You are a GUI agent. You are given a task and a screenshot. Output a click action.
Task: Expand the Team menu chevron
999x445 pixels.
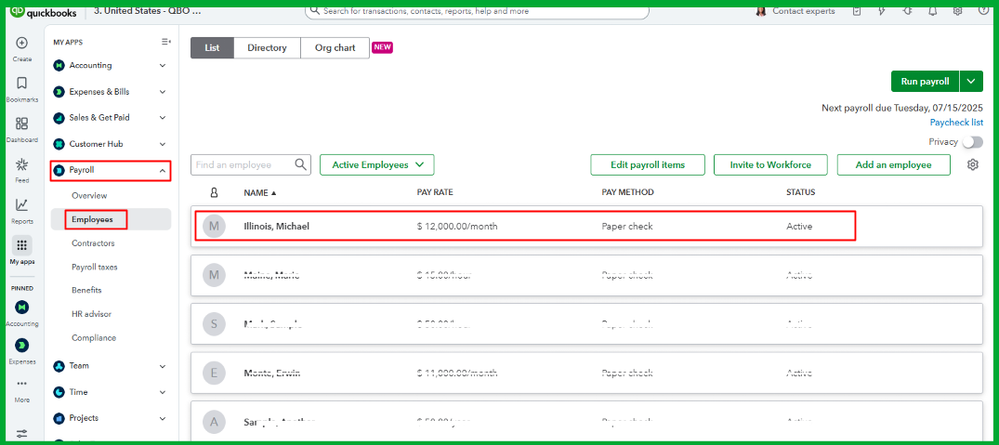coord(162,366)
